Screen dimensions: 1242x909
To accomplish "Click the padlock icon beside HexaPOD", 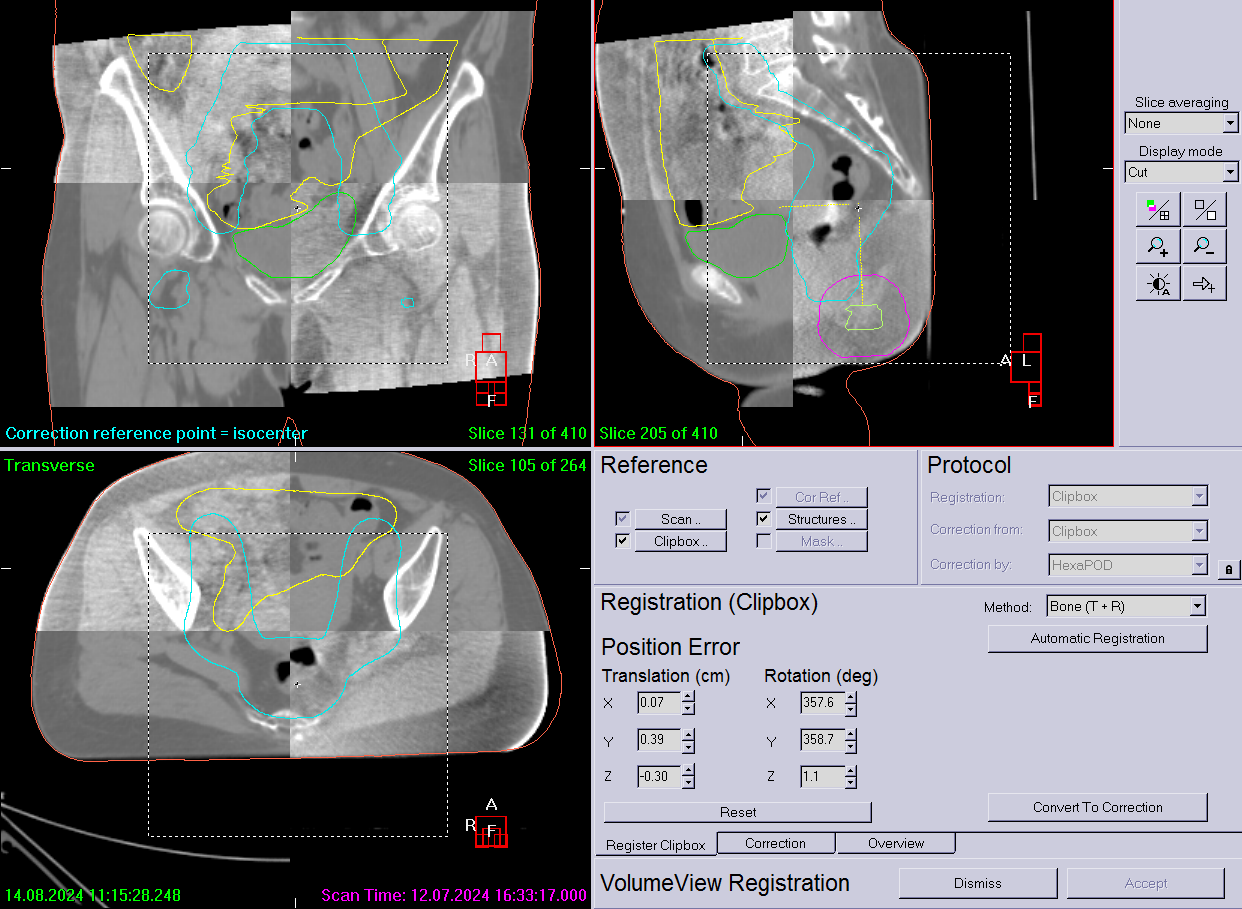I will pos(1228,569).
